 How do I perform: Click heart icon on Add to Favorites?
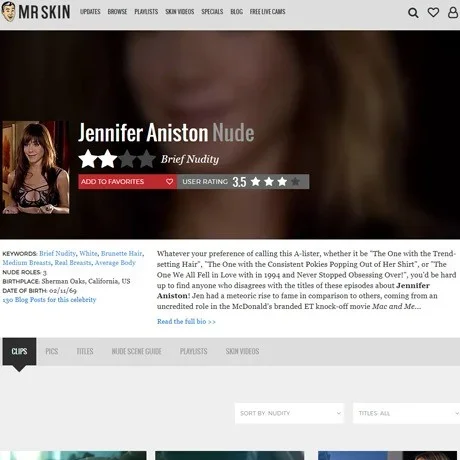pyautogui.click(x=169, y=181)
